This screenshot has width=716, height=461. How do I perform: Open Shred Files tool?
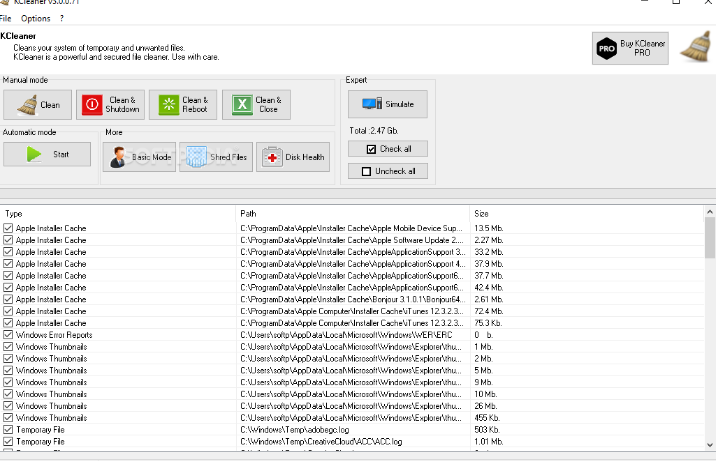(x=216, y=157)
